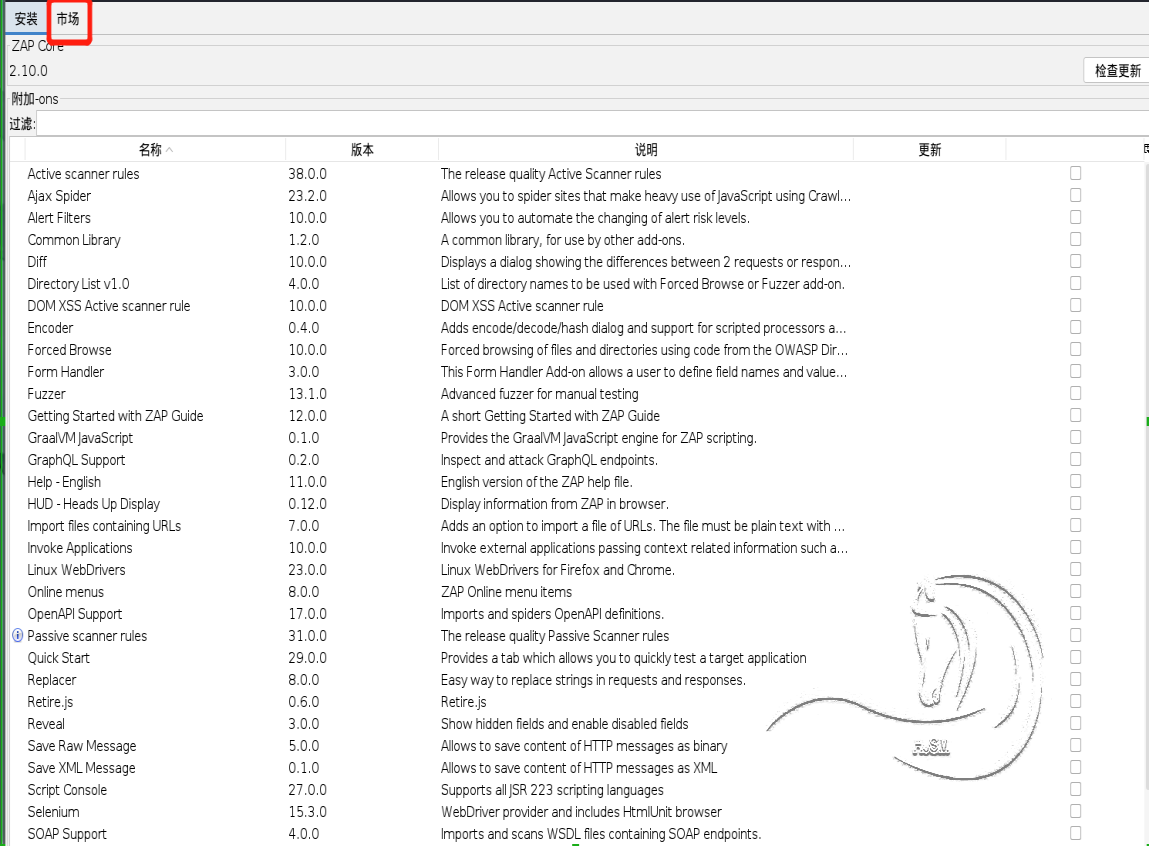Enable the Selenium add-on checkbox
Viewport: 1149px width, 846px height.
click(1075, 811)
